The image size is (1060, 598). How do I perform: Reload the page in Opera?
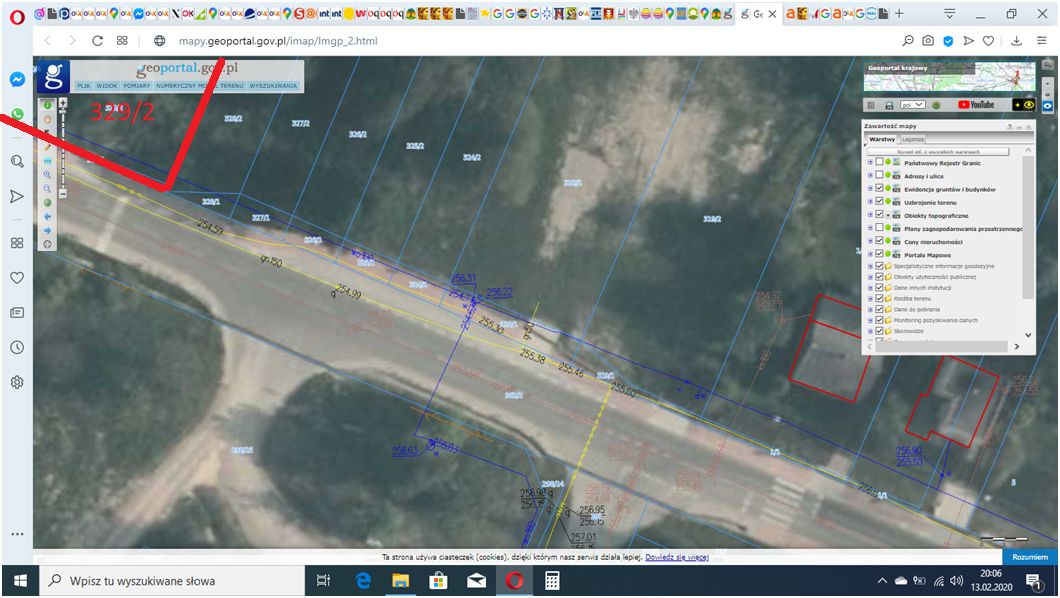click(x=97, y=41)
